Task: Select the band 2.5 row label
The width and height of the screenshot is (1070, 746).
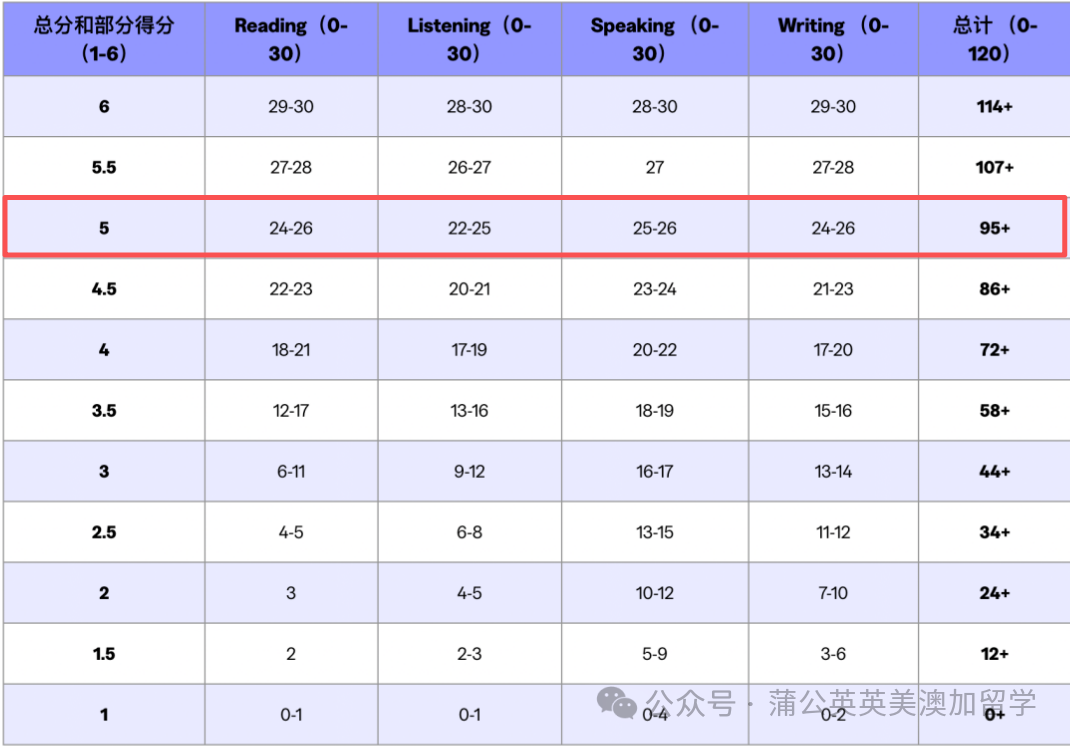Action: coord(104,532)
